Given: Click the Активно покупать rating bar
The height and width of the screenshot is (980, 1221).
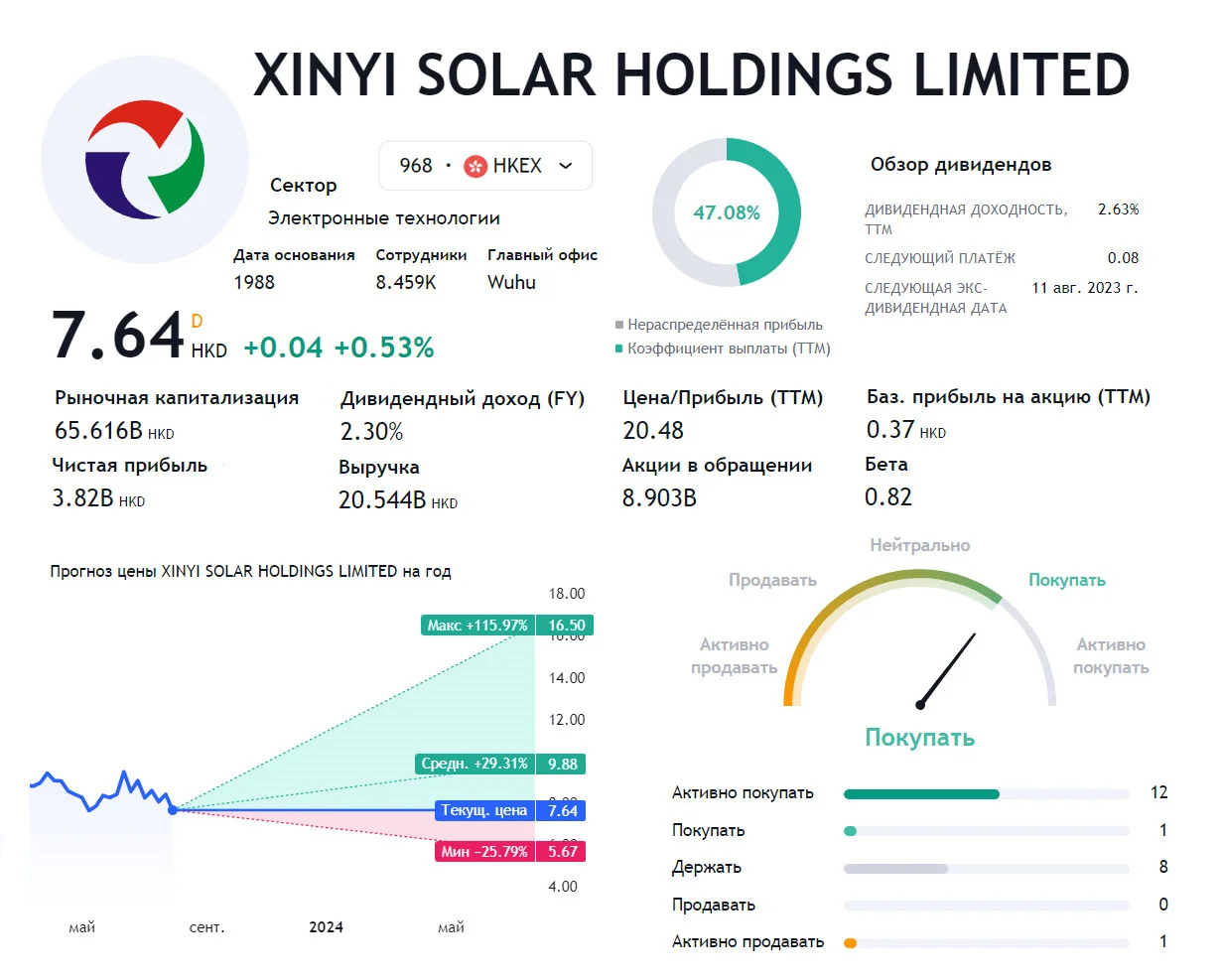Looking at the screenshot, I should point(986,794).
